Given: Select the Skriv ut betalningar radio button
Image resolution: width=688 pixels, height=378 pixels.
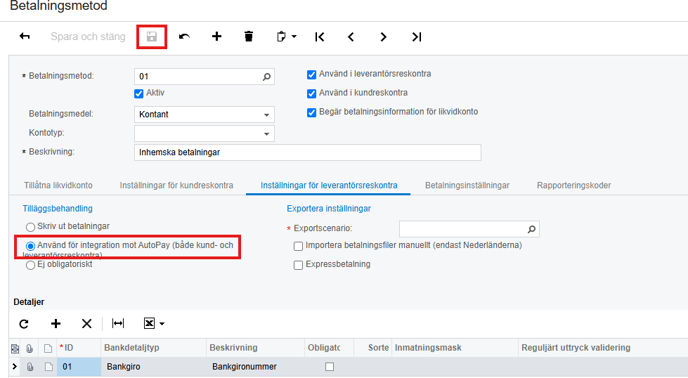Looking at the screenshot, I should point(30,227).
